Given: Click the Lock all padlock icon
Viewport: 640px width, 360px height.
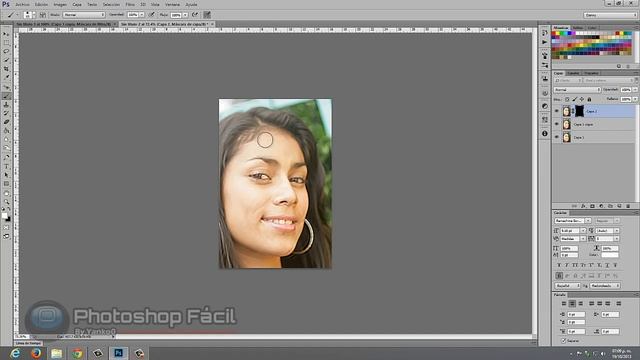Looking at the screenshot, I should pyautogui.click(x=589, y=99).
